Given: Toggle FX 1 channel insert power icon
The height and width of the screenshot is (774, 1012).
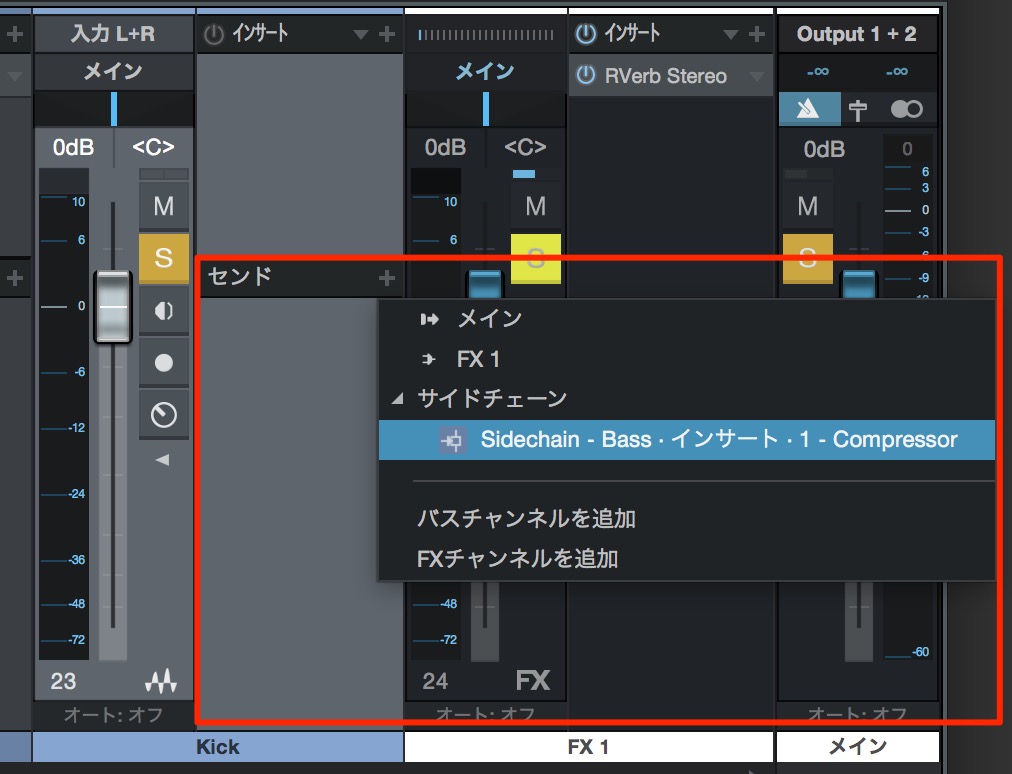Looking at the screenshot, I should tap(585, 34).
